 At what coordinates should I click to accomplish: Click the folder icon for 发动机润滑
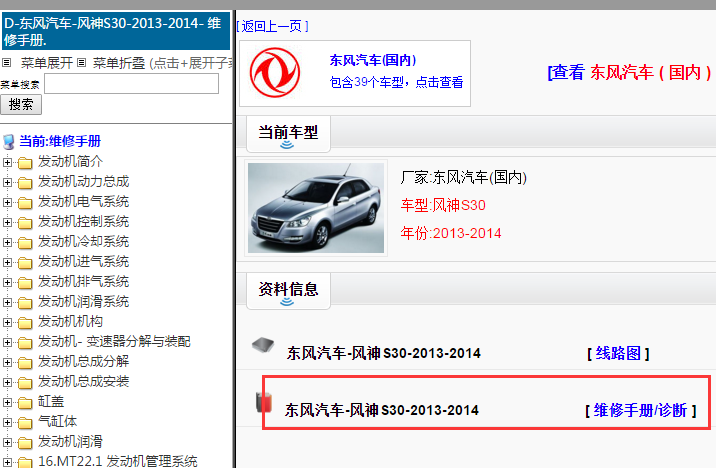tap(25, 443)
